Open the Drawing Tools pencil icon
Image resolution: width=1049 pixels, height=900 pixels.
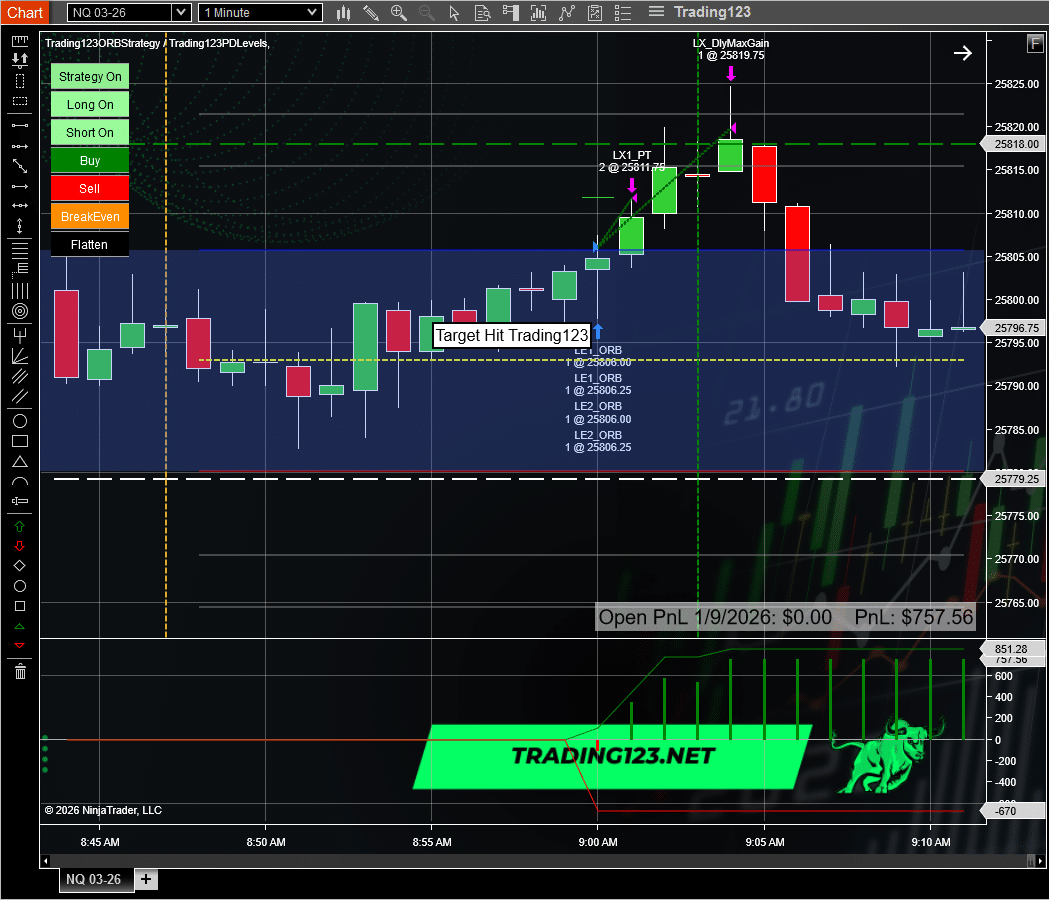pyautogui.click(x=371, y=12)
